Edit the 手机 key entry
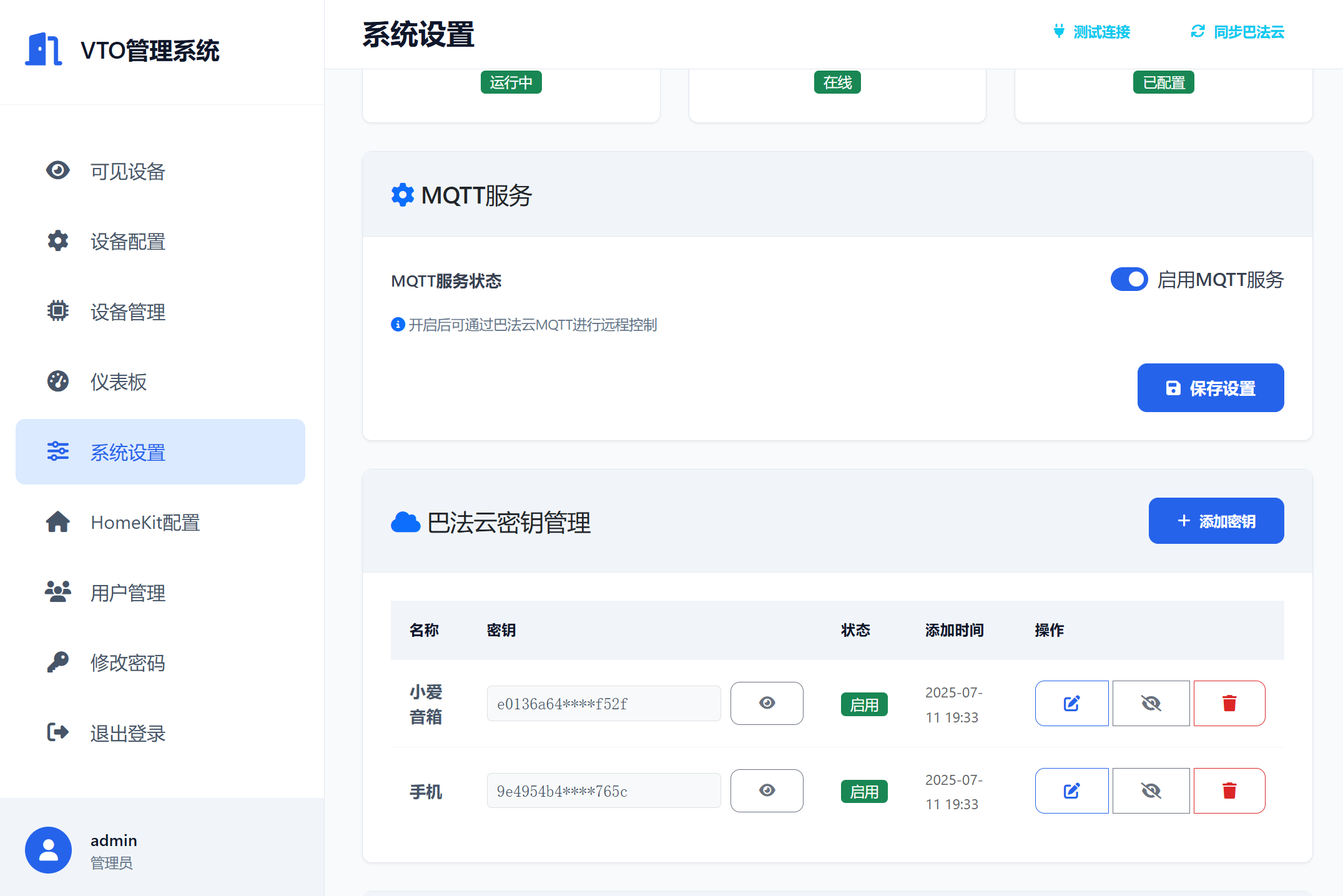Screen dimensions: 1343x896 (x=1071, y=791)
